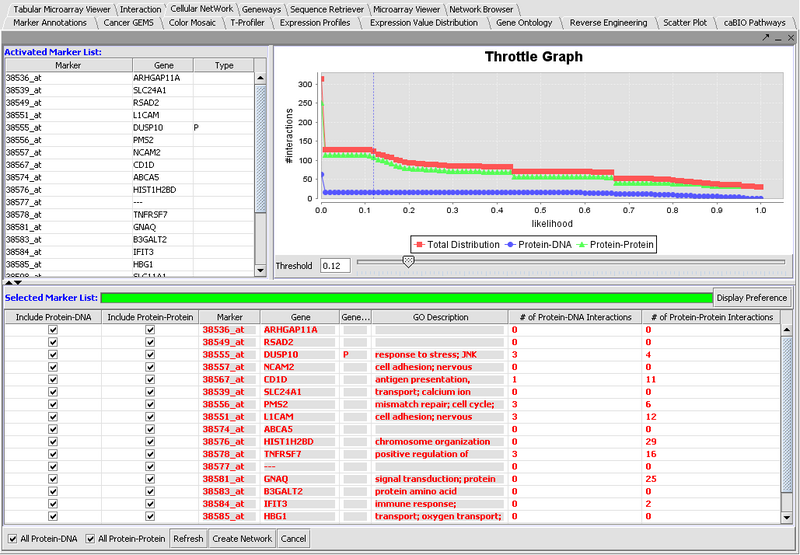
Task: Open the T-Profiler tab
Action: pos(247,23)
